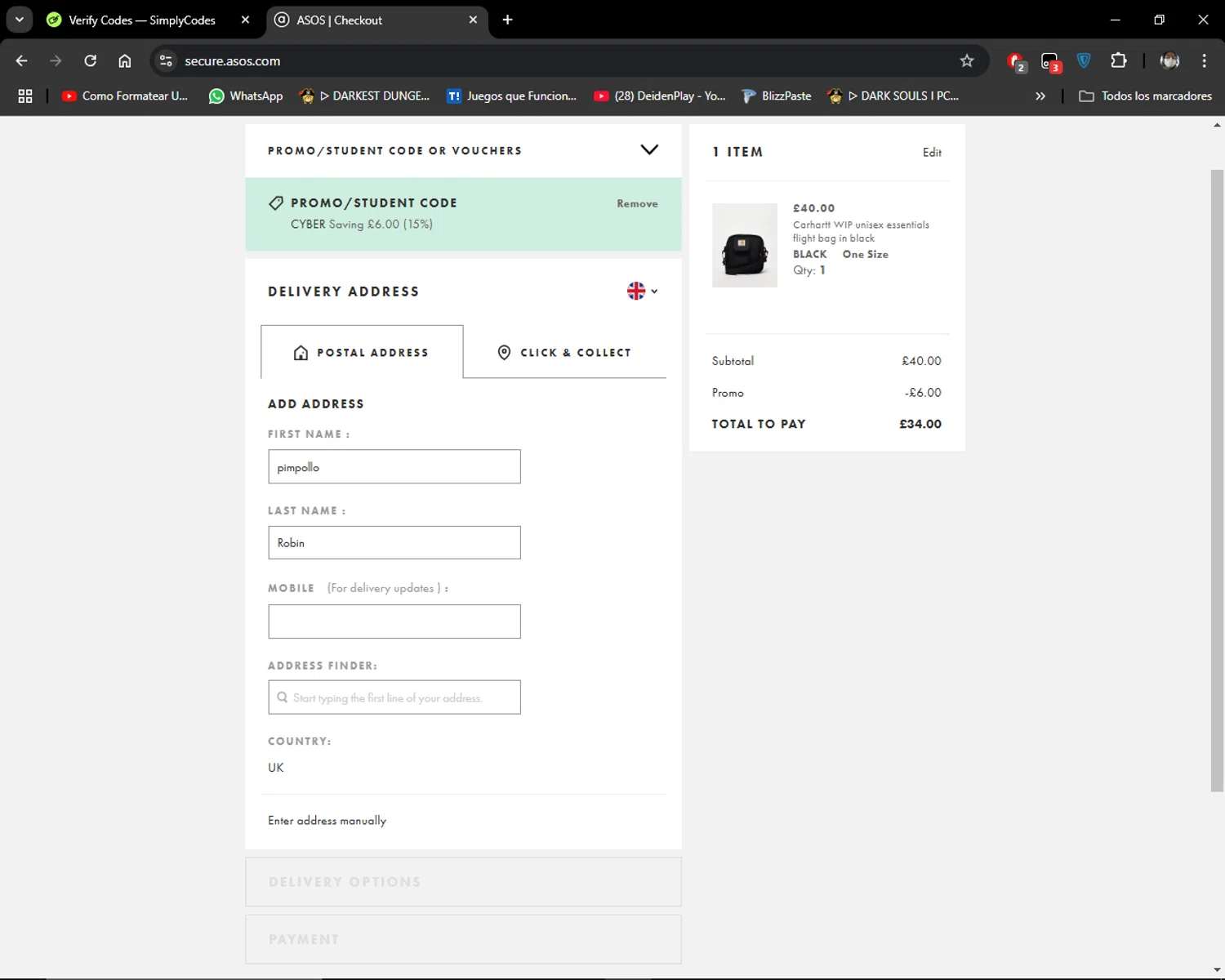Open the Como Formatear U... bookmark
Viewport: 1225px width, 980px height.
125,96
